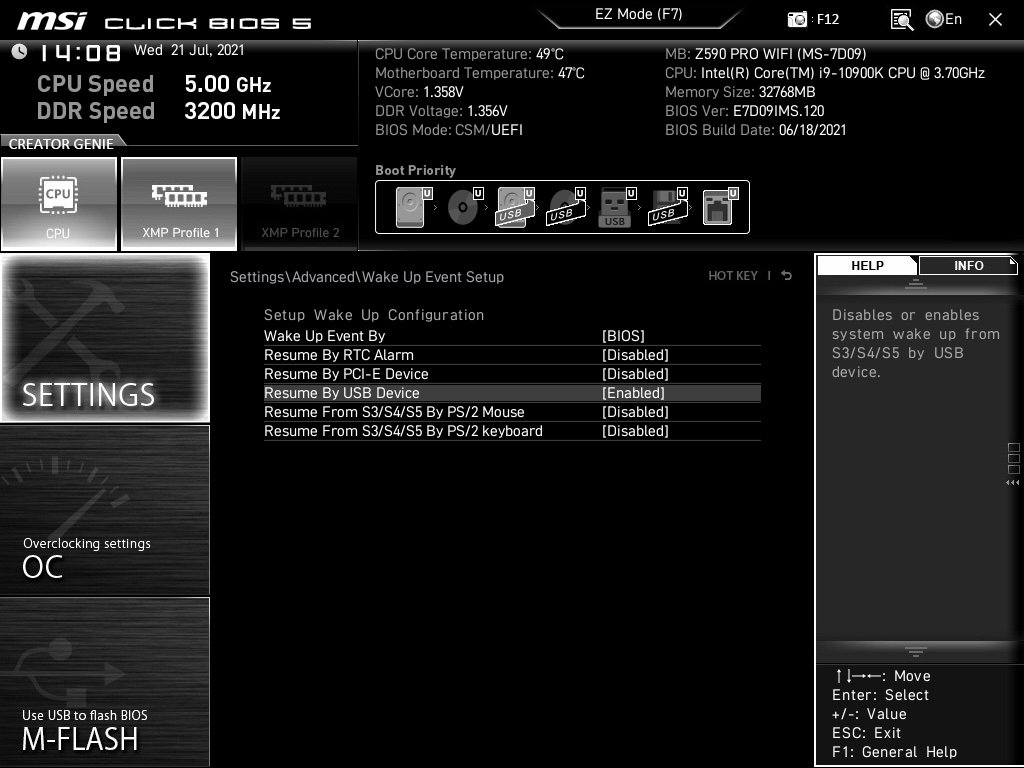Select the hard disk boot priority icon
Image resolution: width=1024 pixels, height=768 pixels.
point(413,207)
